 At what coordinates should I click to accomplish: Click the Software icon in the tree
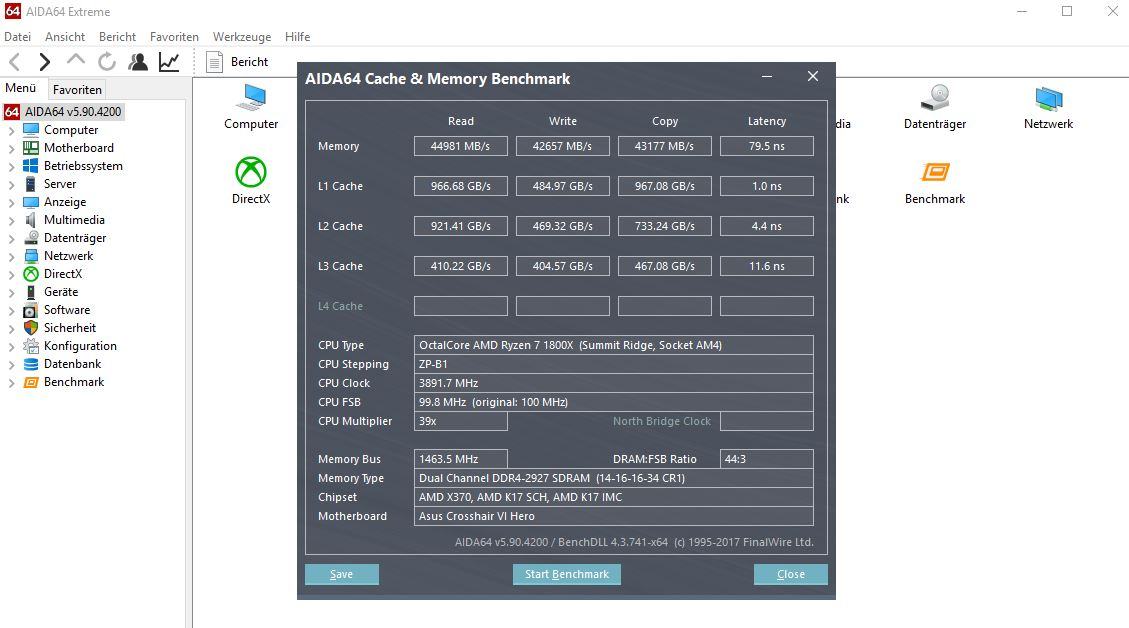pyautogui.click(x=31, y=310)
